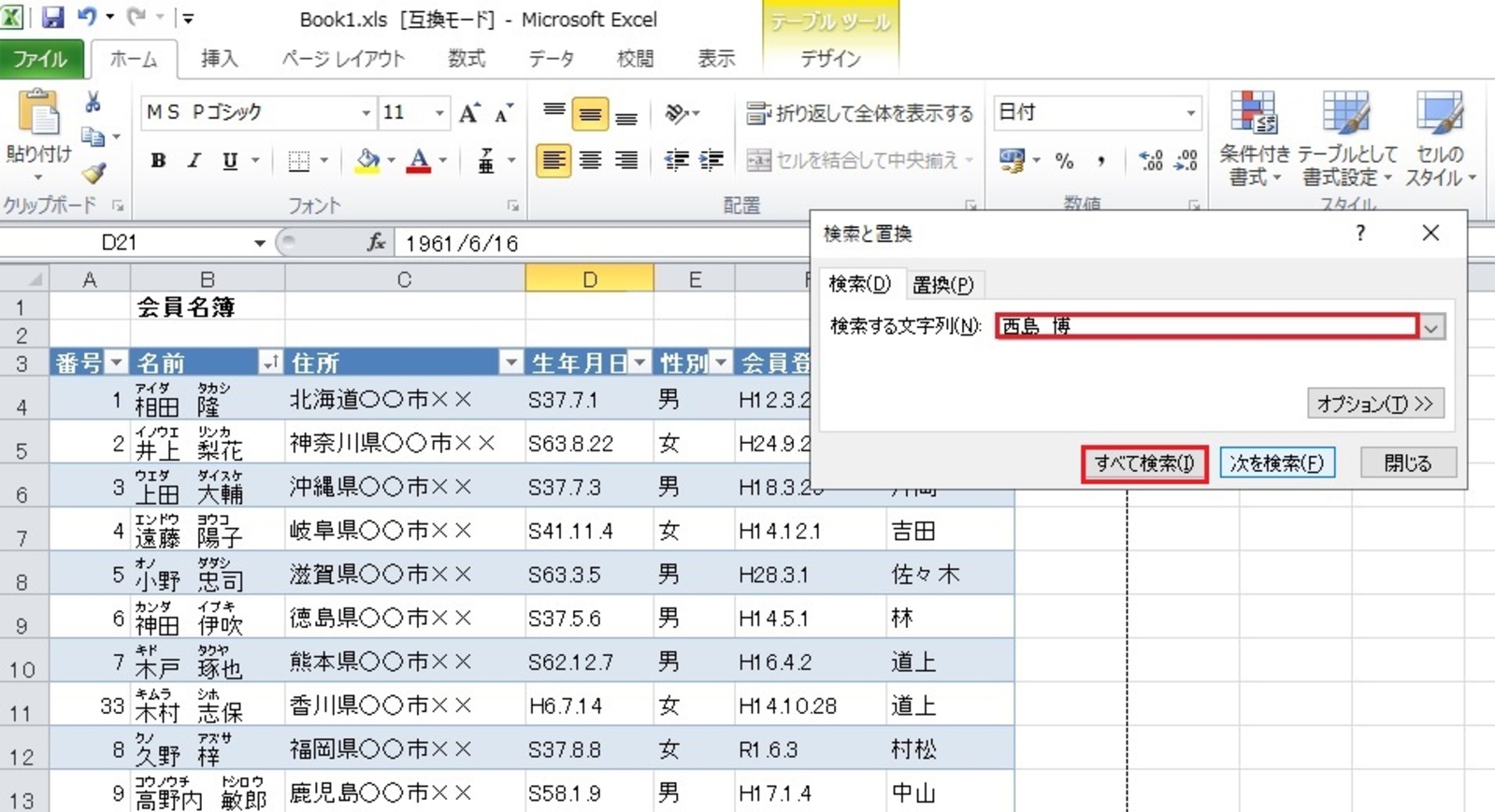1495x812 pixels.
Task: Click the Decrease font size icon
Action: (x=504, y=113)
